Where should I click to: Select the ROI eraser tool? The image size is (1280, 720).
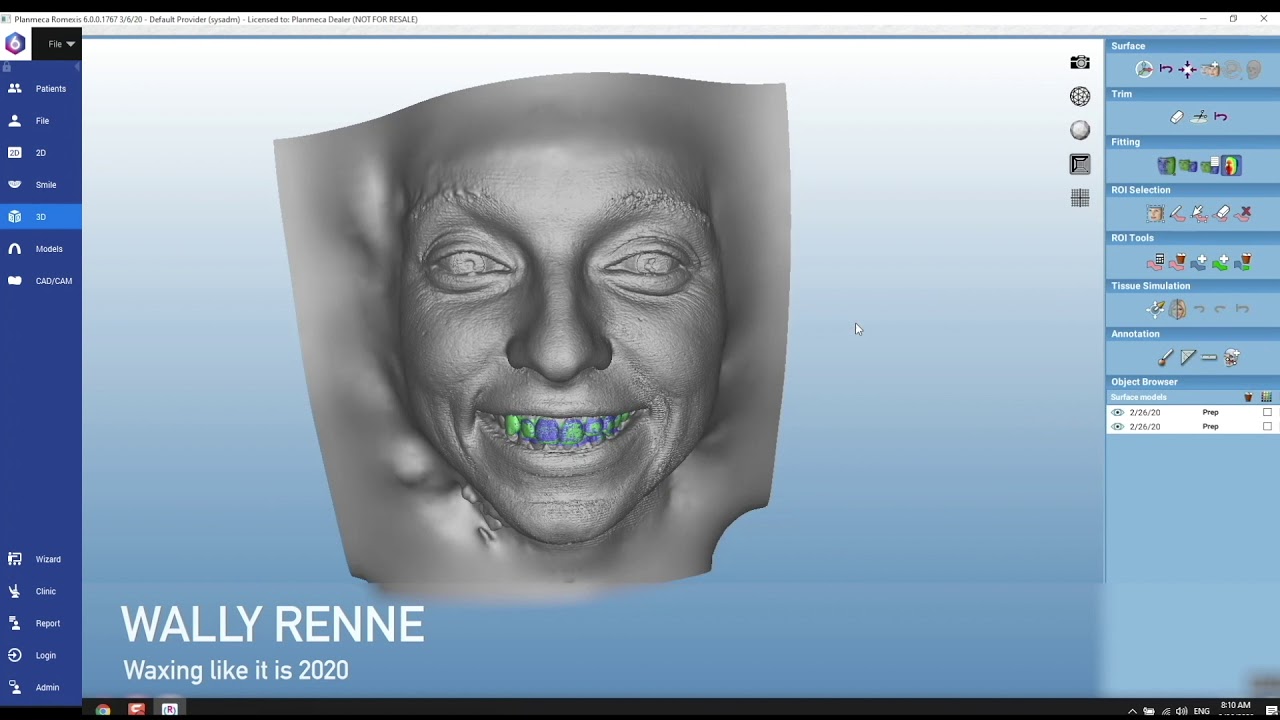(x=1221, y=213)
